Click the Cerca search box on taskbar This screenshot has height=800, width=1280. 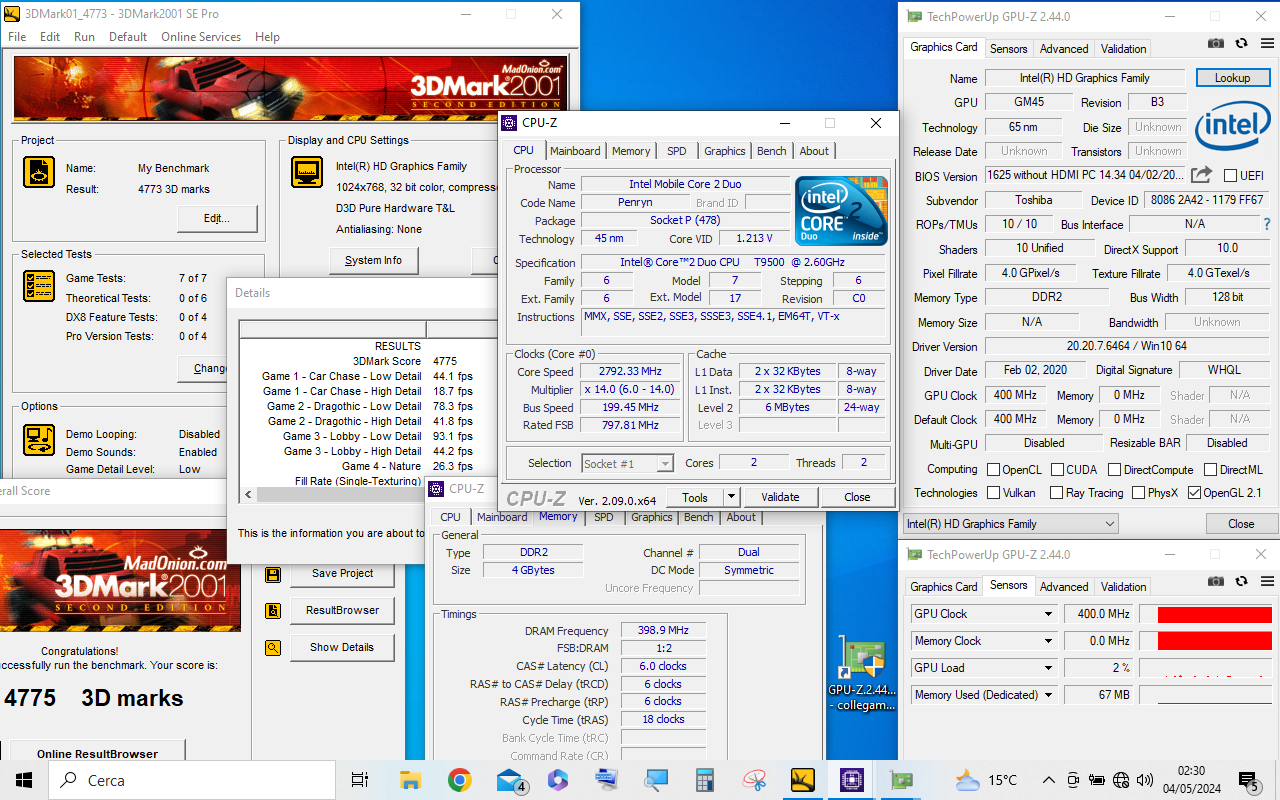193,780
